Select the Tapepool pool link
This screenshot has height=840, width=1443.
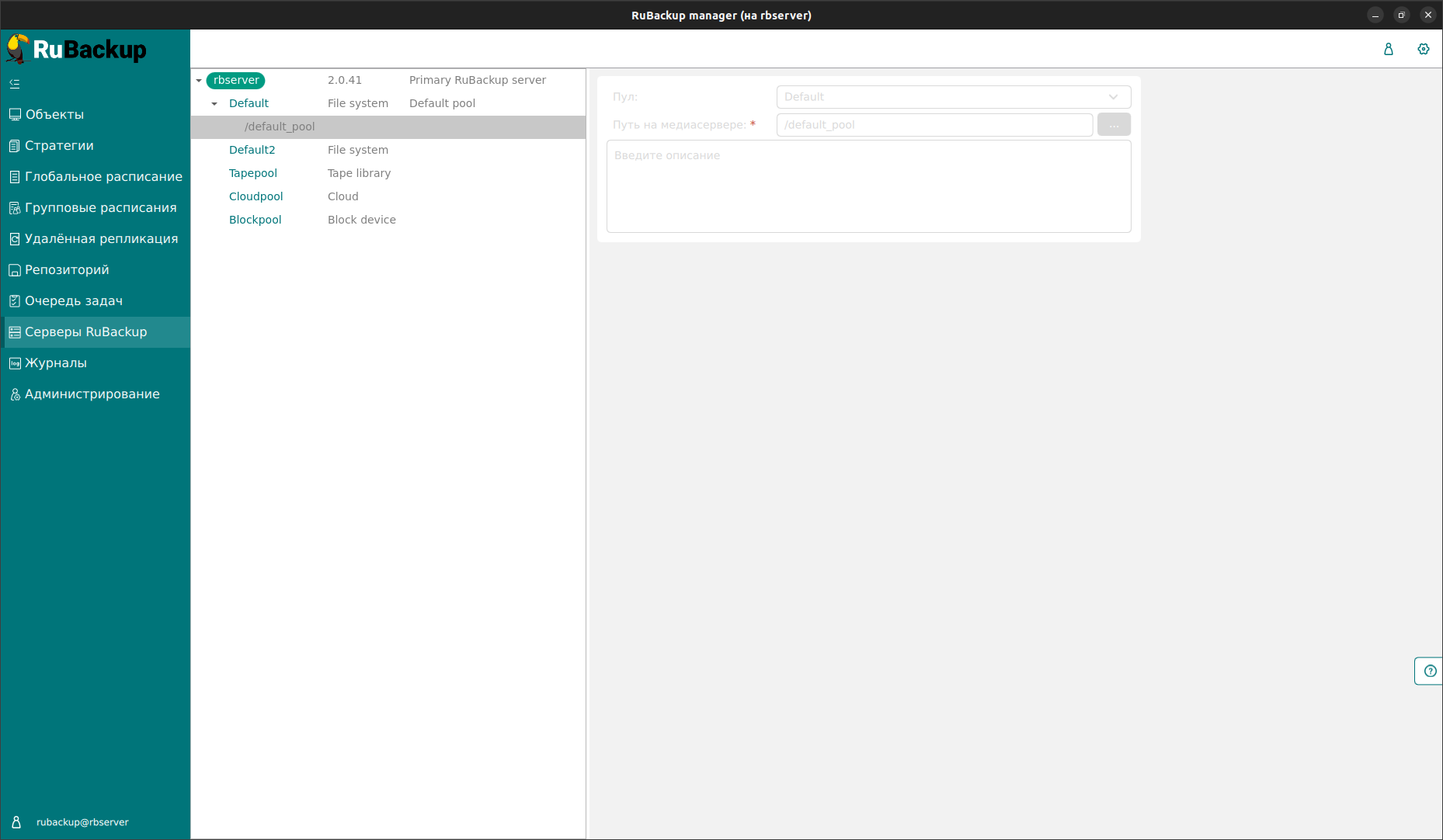tap(252, 173)
